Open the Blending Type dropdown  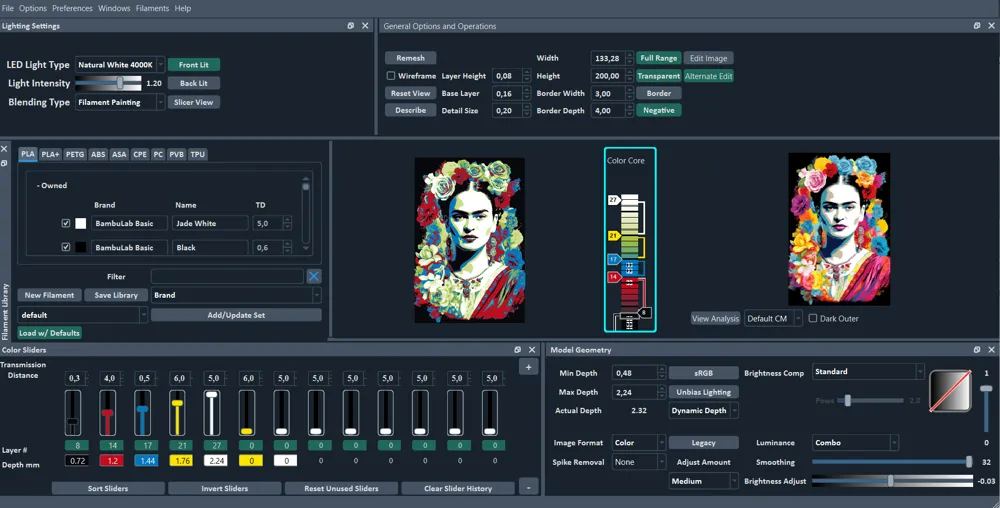(120, 102)
